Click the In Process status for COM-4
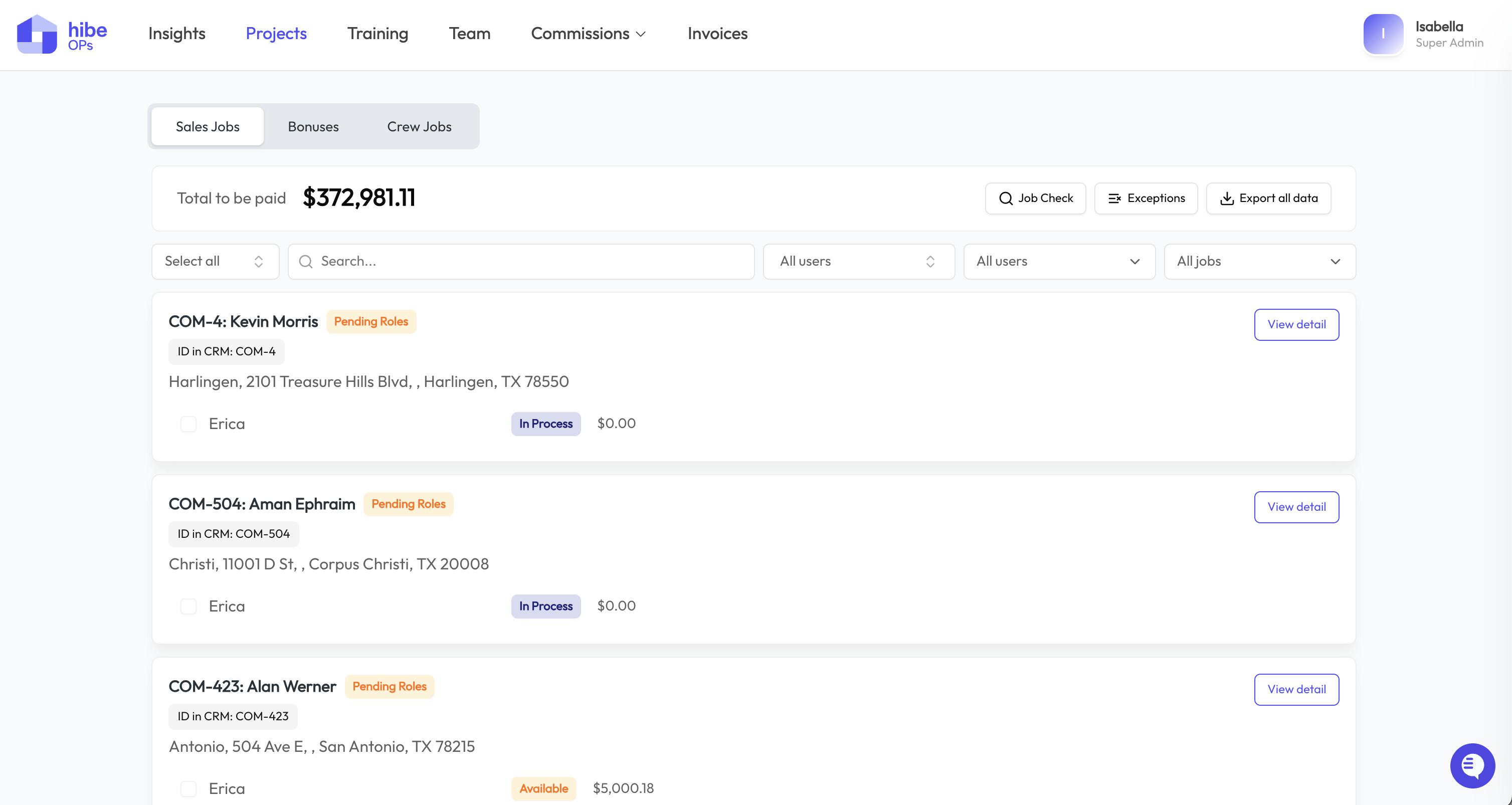 click(x=546, y=424)
